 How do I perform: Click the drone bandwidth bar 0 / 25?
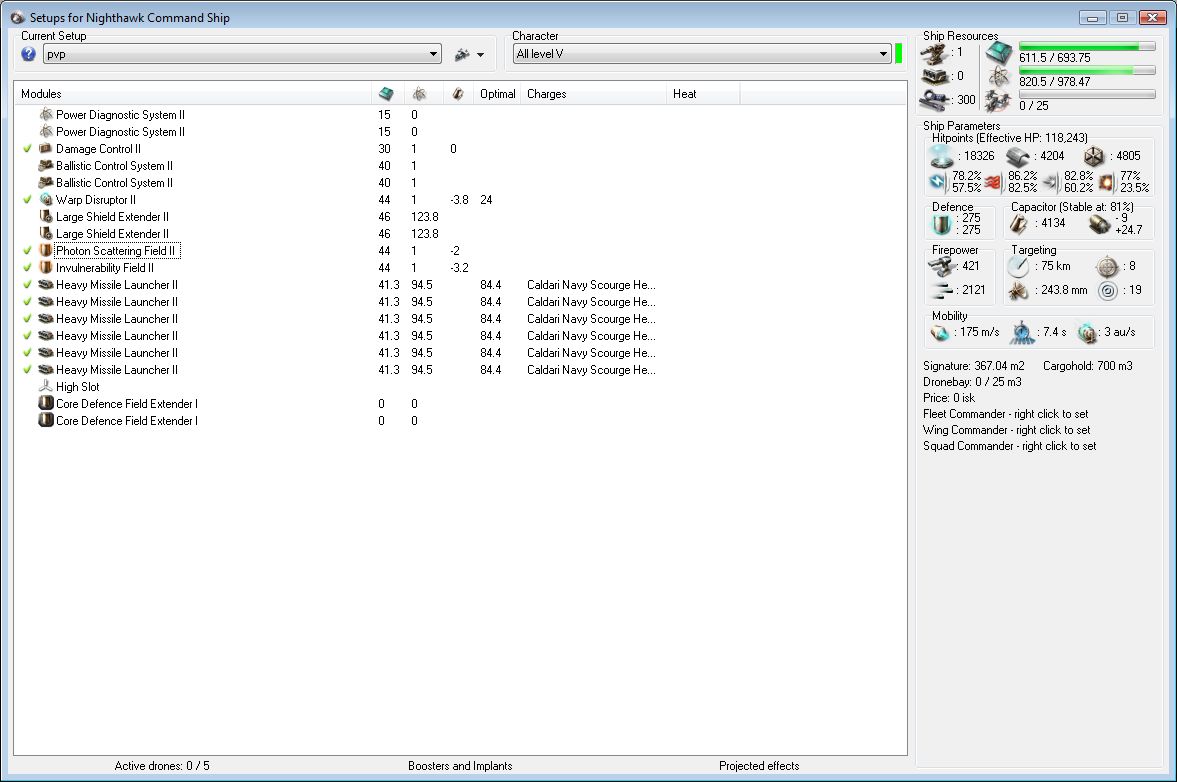tap(1087, 95)
